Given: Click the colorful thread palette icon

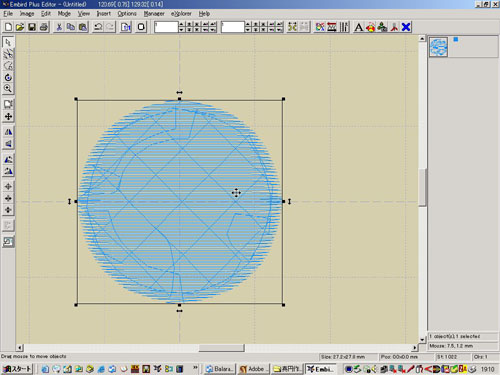Looking at the screenshot, I should coord(320,27).
